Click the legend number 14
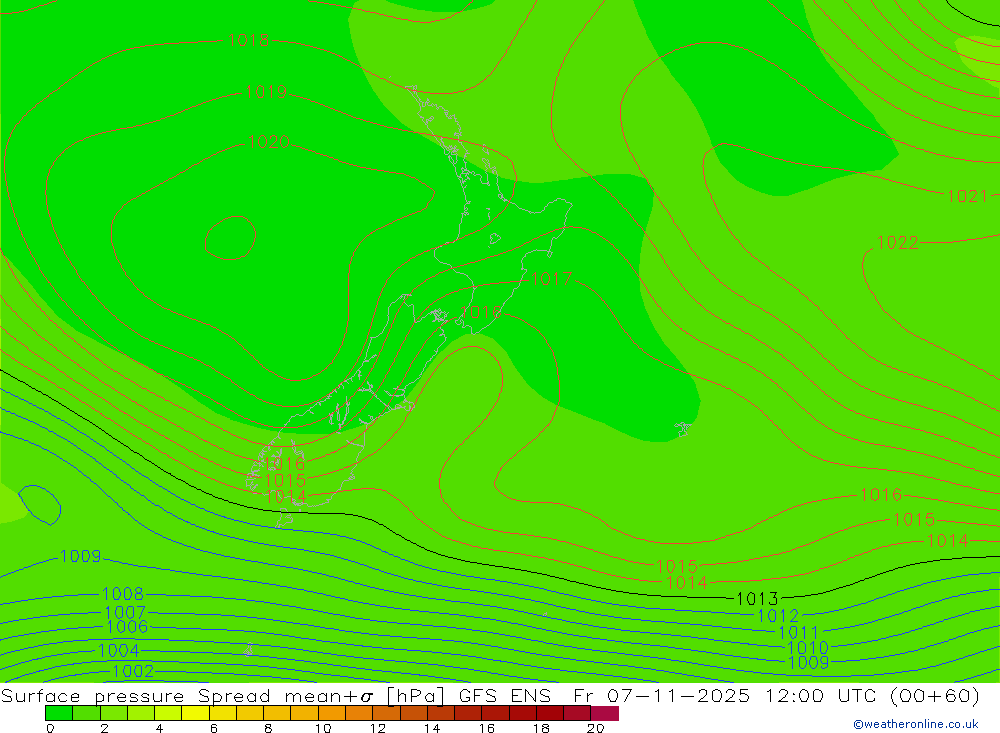 (x=432, y=728)
